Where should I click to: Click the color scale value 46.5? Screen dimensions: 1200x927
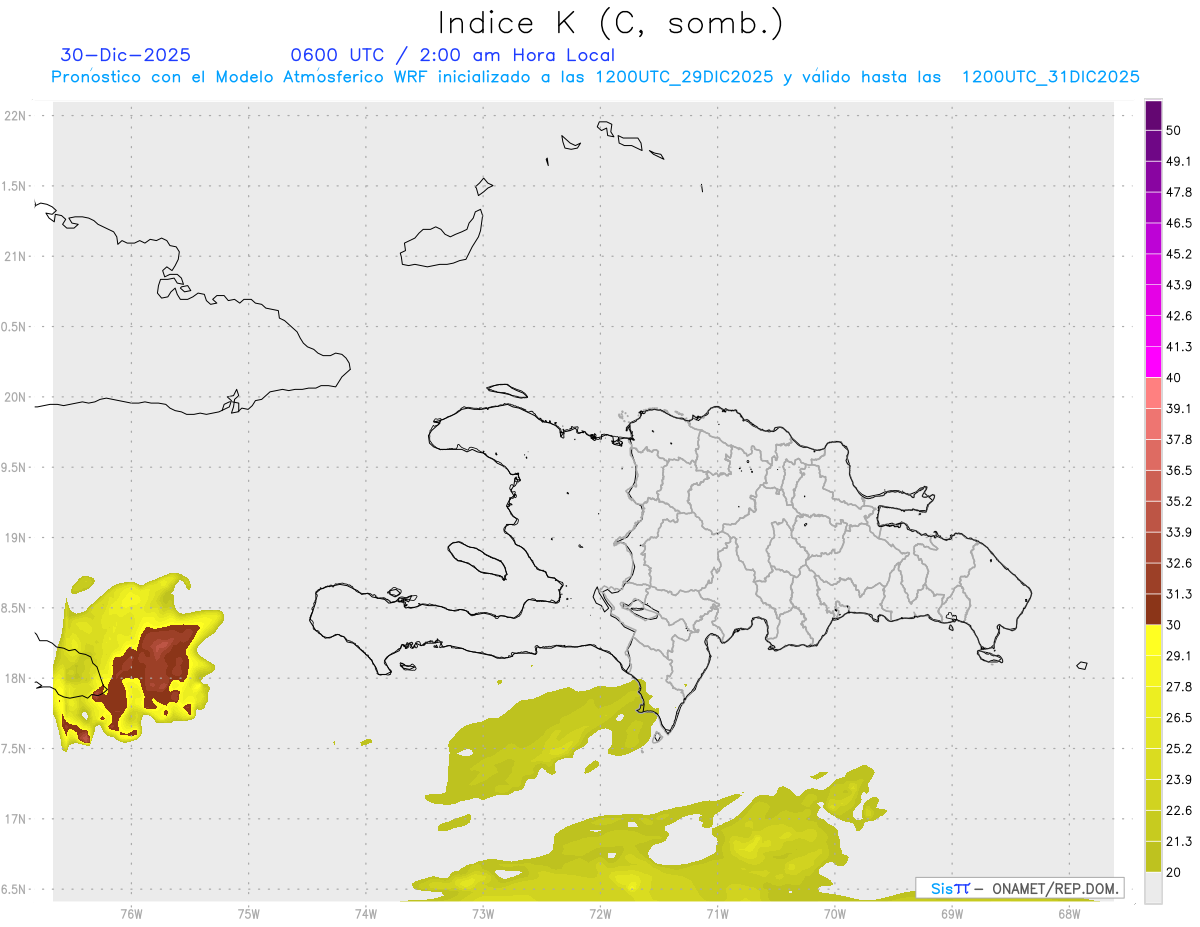1179,223
